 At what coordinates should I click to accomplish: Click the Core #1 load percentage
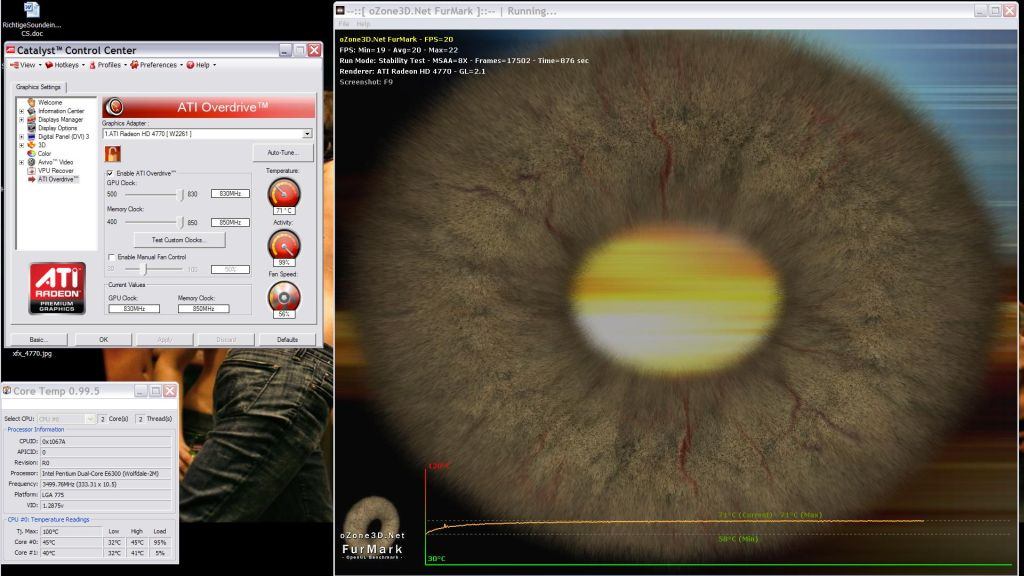160,553
